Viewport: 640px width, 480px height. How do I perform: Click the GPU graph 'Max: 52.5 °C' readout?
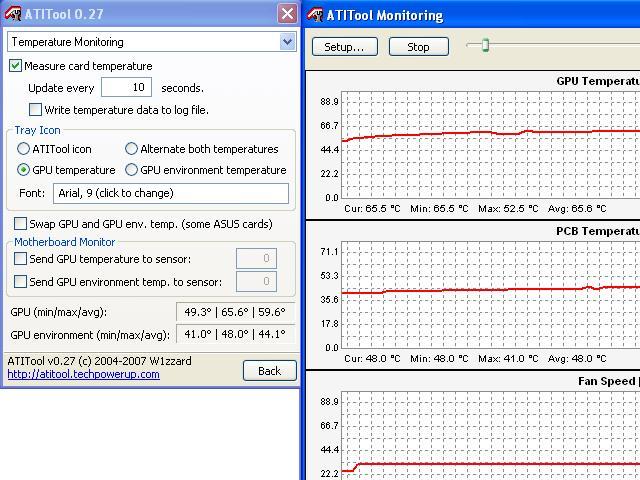coord(508,209)
